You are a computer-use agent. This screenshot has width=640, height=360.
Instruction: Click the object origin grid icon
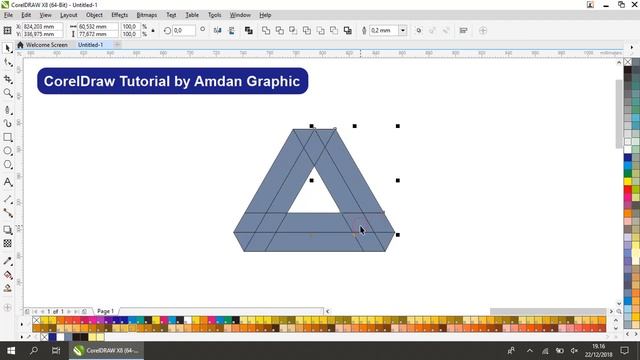[x=7, y=30]
